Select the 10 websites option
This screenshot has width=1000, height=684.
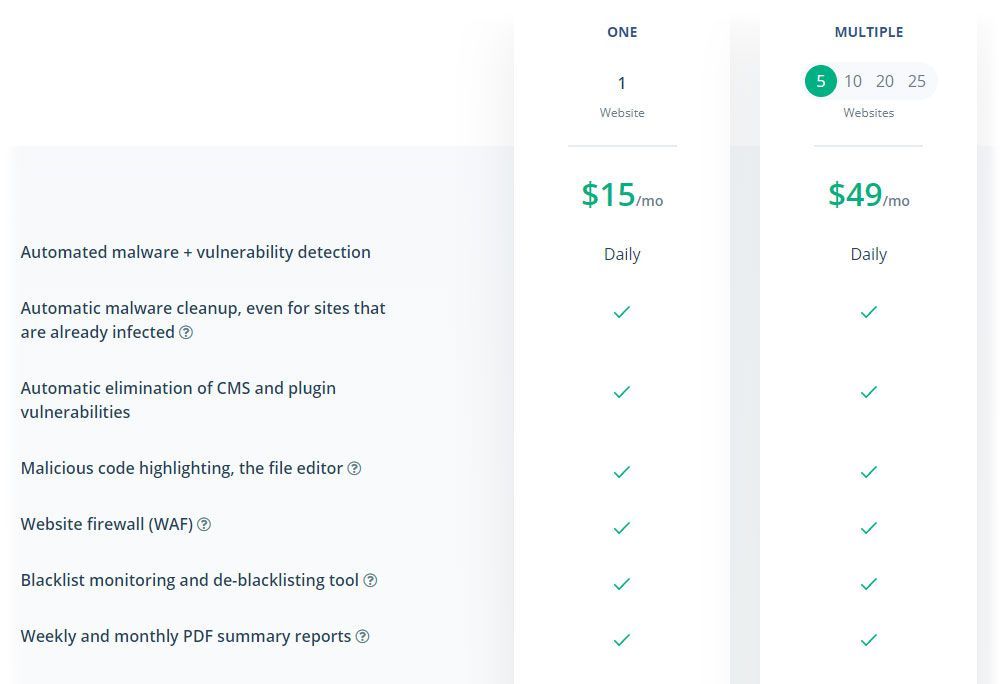853,82
